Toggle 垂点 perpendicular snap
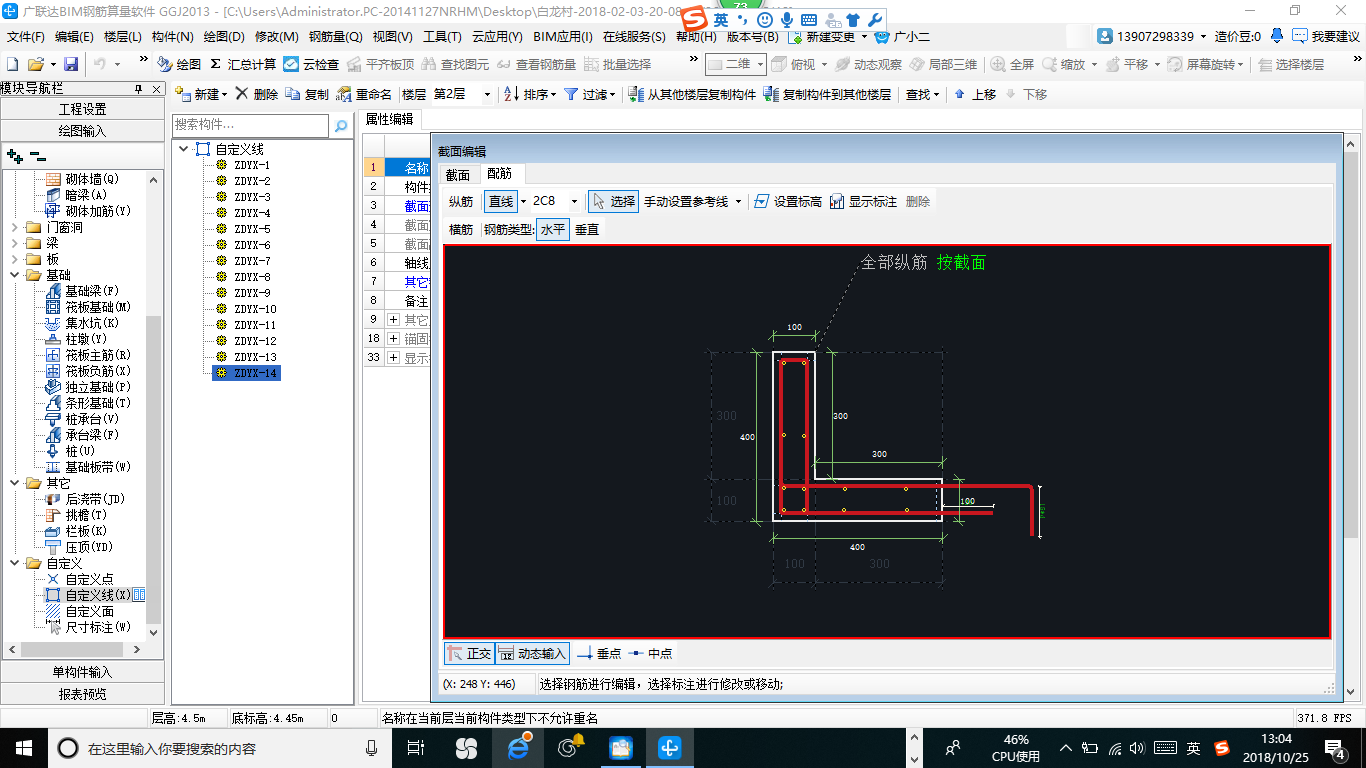 (x=599, y=653)
